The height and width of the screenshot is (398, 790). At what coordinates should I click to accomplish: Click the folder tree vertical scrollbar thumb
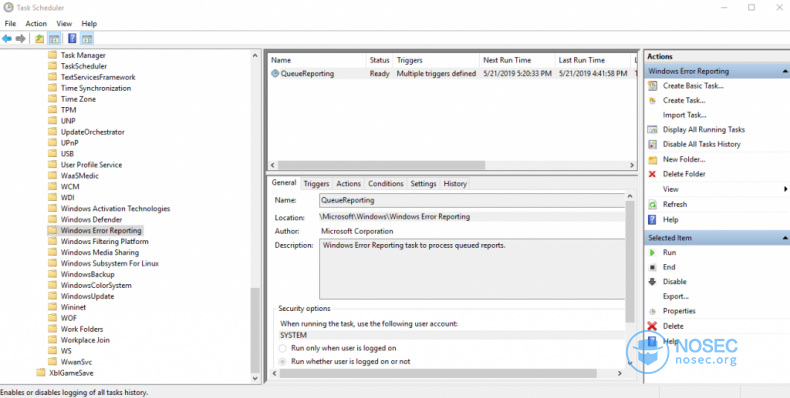click(255, 330)
